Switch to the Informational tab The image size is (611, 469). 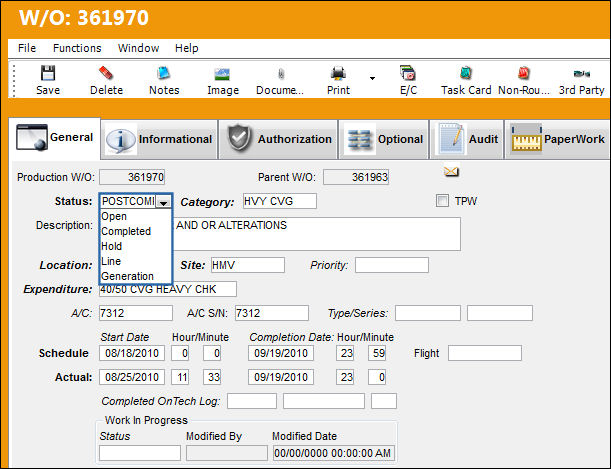click(x=159, y=139)
